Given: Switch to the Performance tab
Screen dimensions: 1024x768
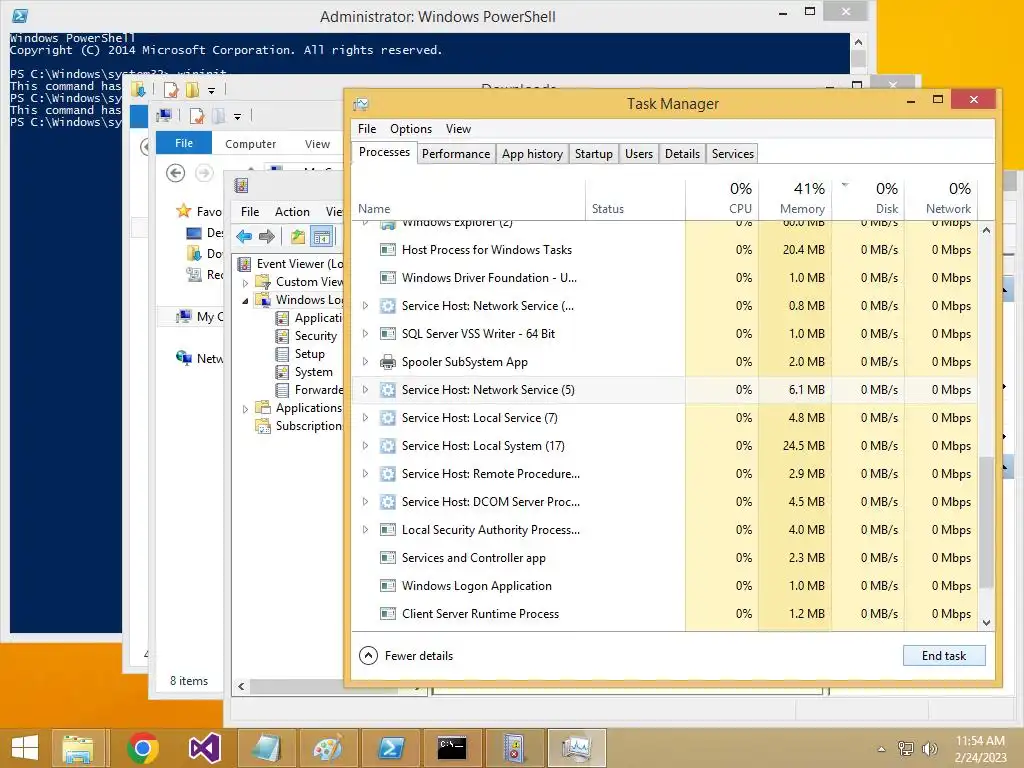Looking at the screenshot, I should coord(456,153).
